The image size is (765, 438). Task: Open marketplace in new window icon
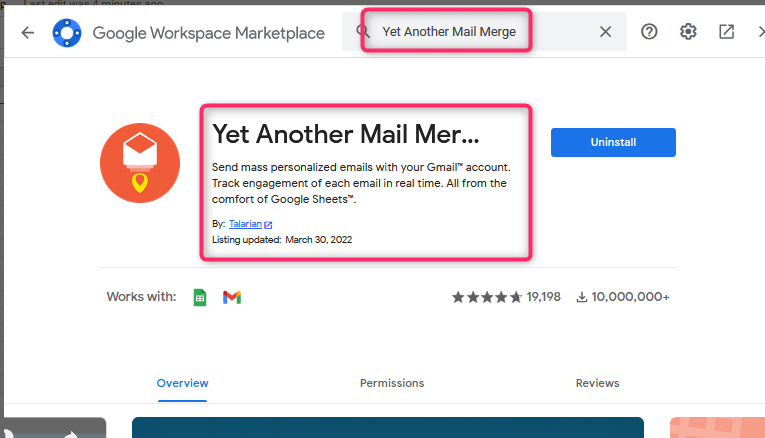tap(726, 32)
